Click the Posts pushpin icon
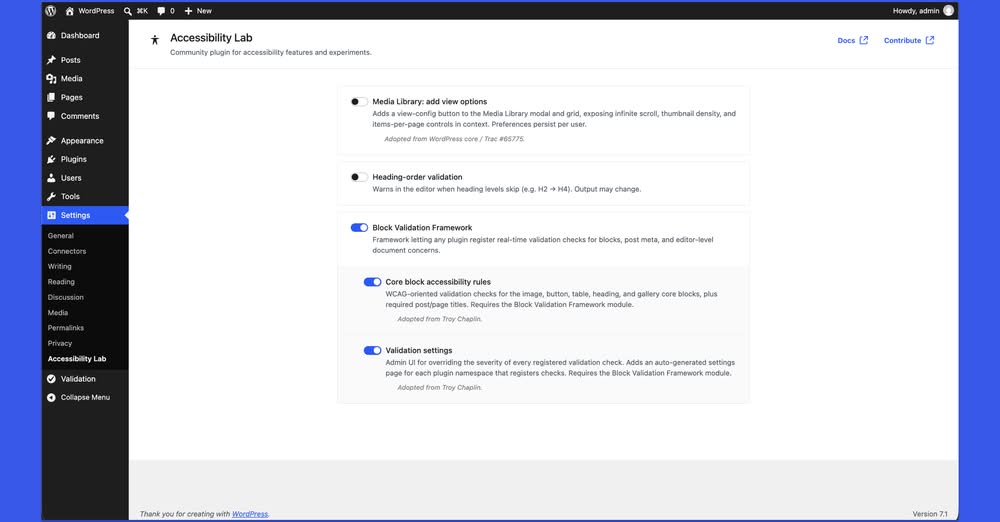 (x=51, y=60)
